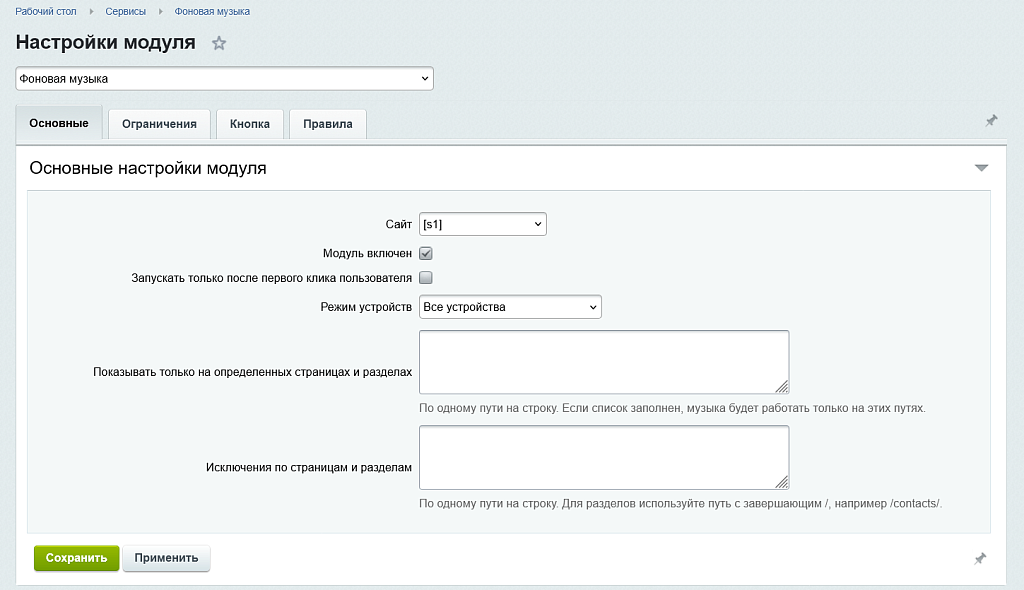
Task: Open the Сервисы breadcrumb link
Action: (125, 11)
